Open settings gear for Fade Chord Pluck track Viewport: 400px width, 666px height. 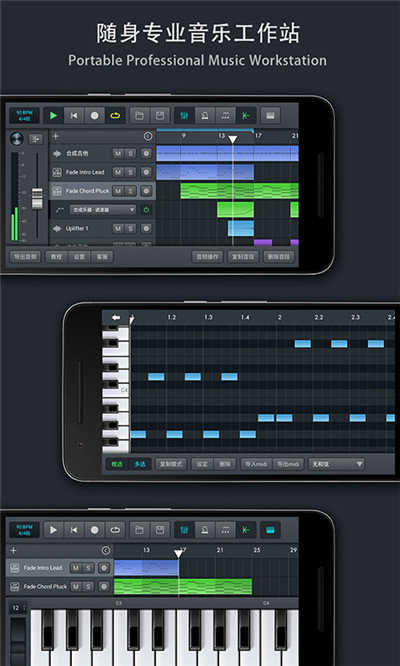(x=146, y=191)
